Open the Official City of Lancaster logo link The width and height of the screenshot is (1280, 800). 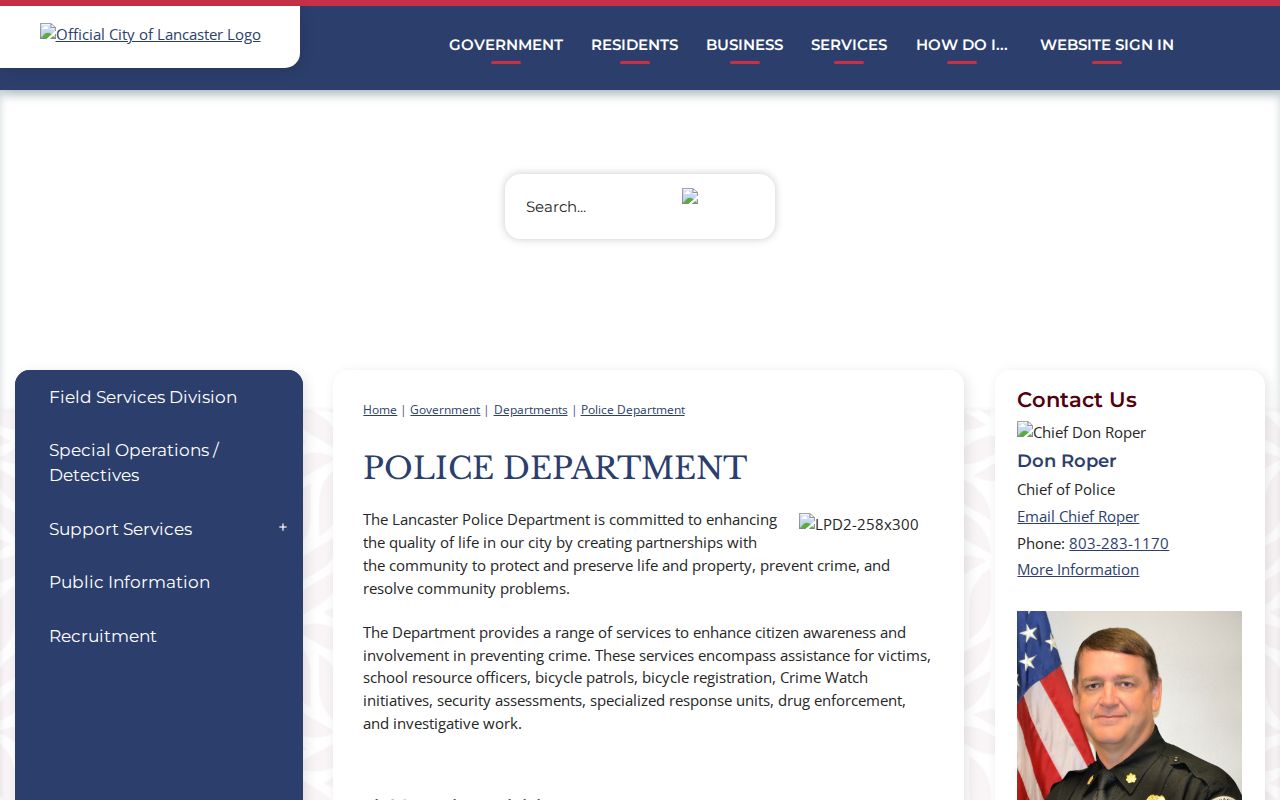[x=150, y=34]
